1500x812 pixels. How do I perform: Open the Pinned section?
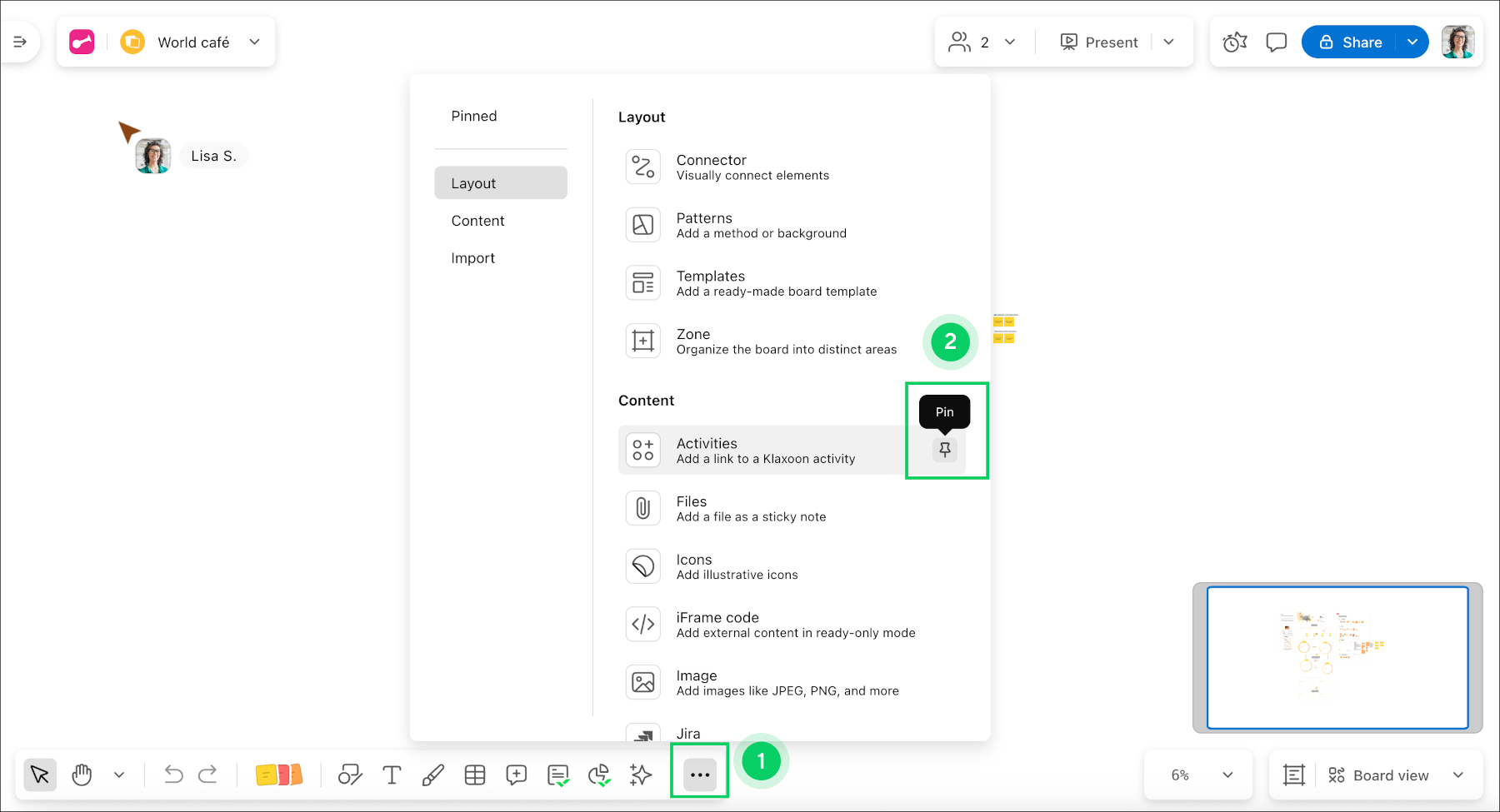tap(473, 116)
